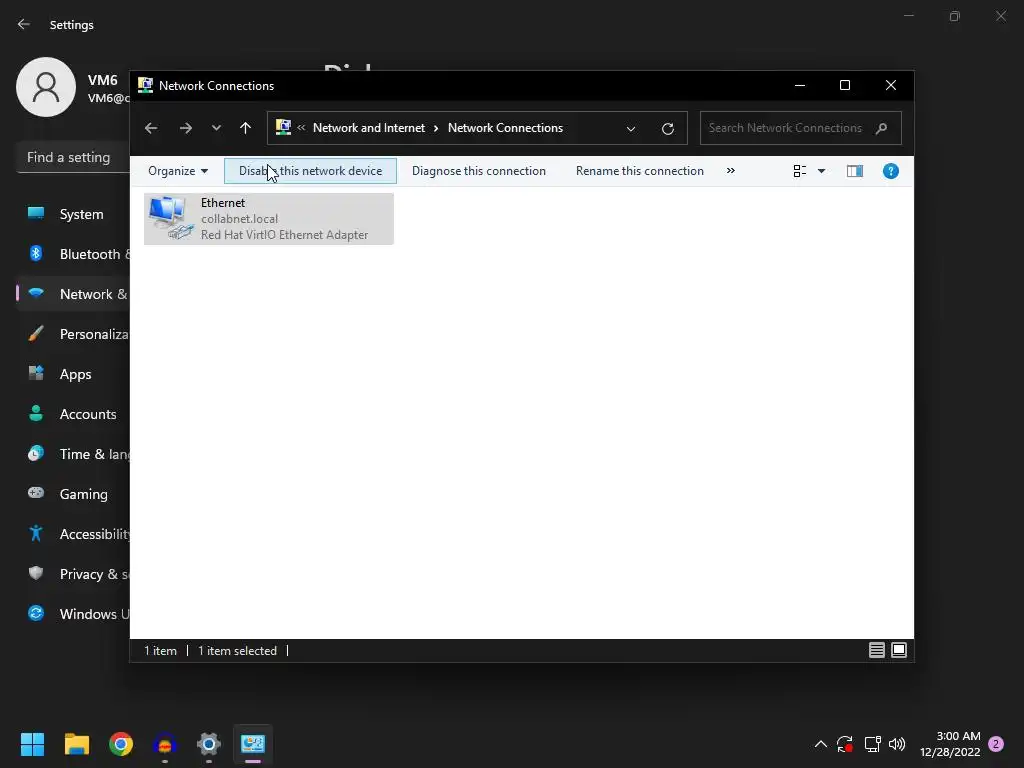Toggle the preview pane
This screenshot has width=1024, height=768.
(x=855, y=171)
